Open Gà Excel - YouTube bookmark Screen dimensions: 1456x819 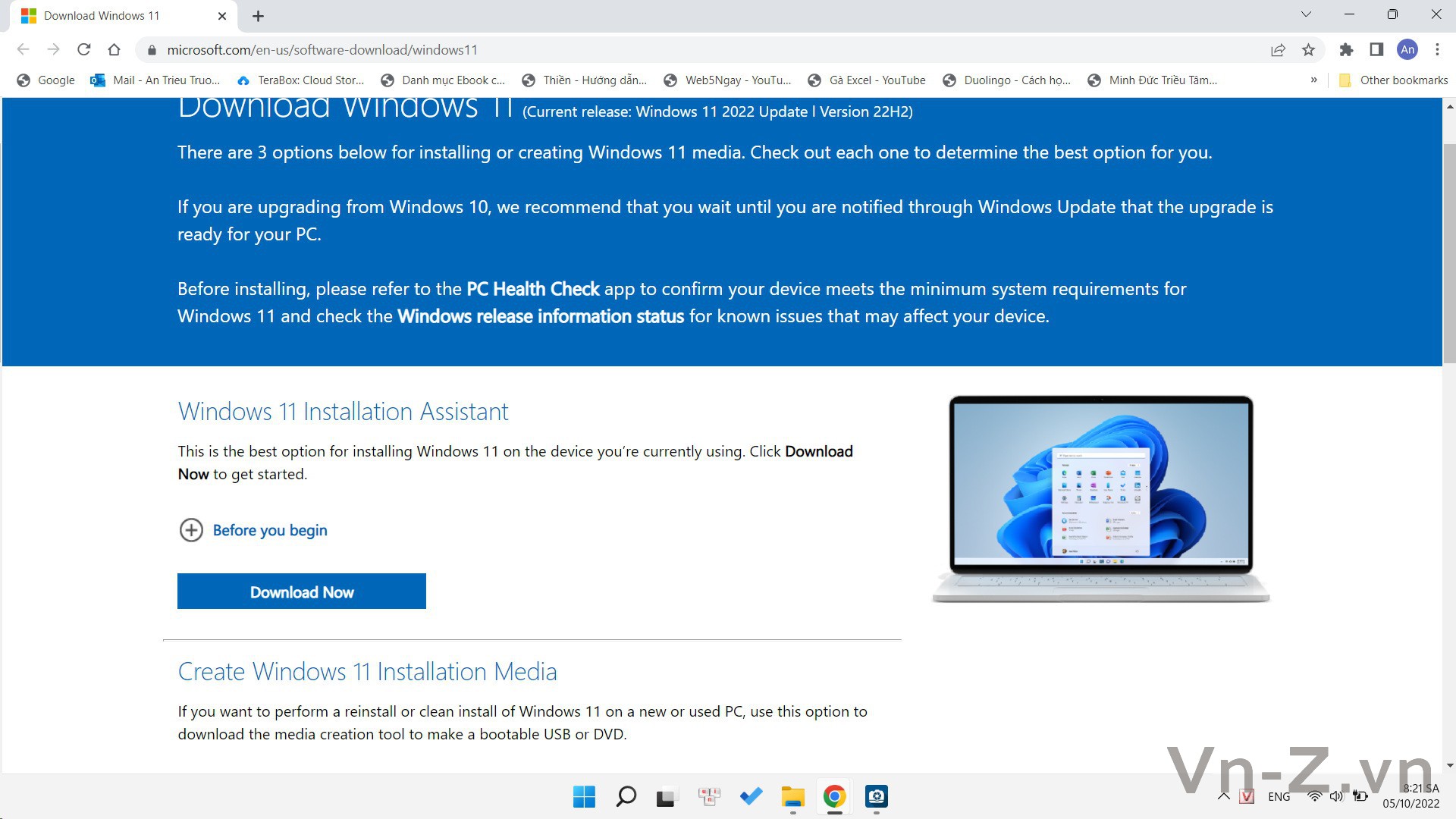(867, 80)
